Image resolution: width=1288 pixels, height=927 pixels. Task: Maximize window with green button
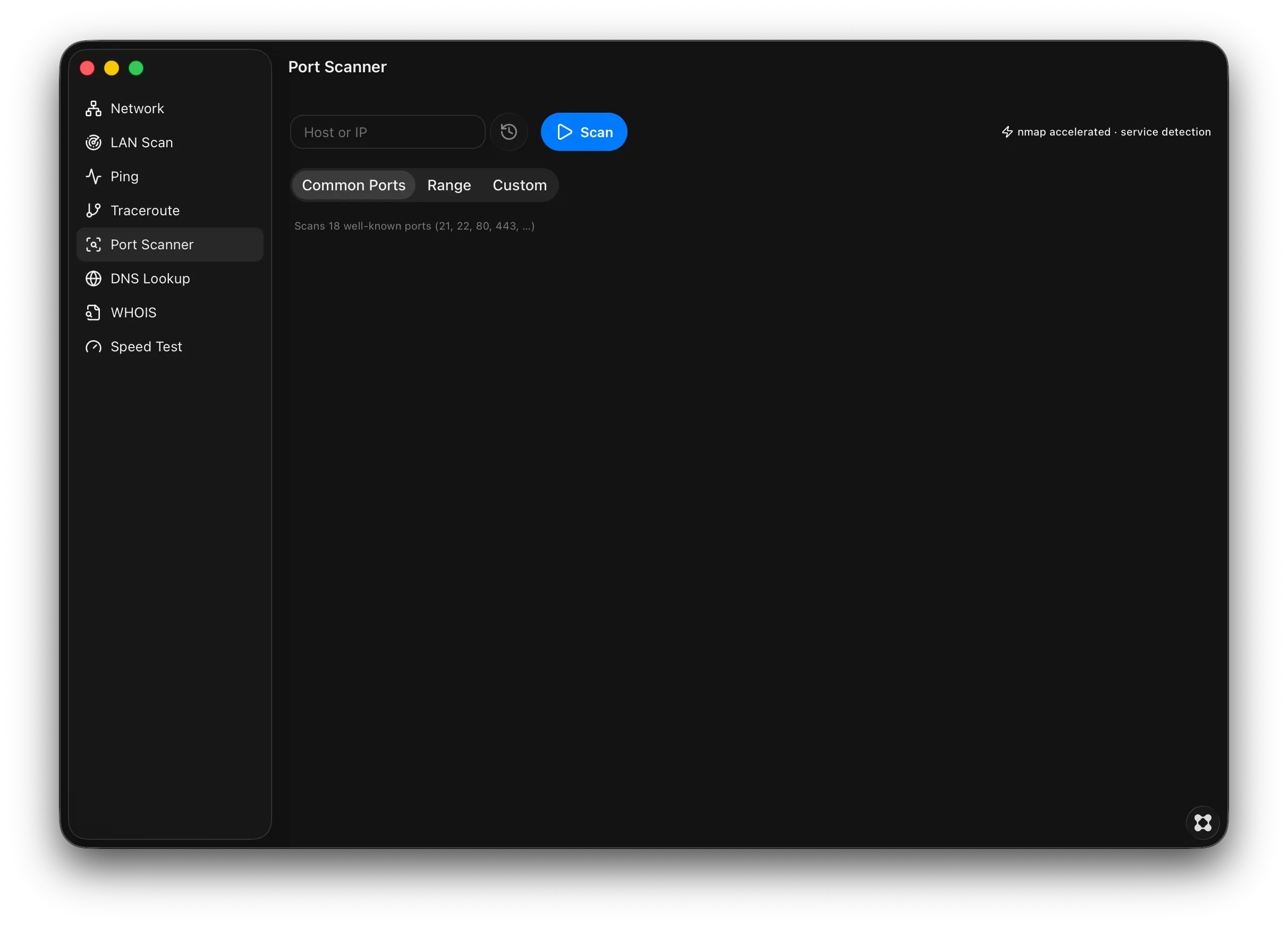tap(137, 68)
